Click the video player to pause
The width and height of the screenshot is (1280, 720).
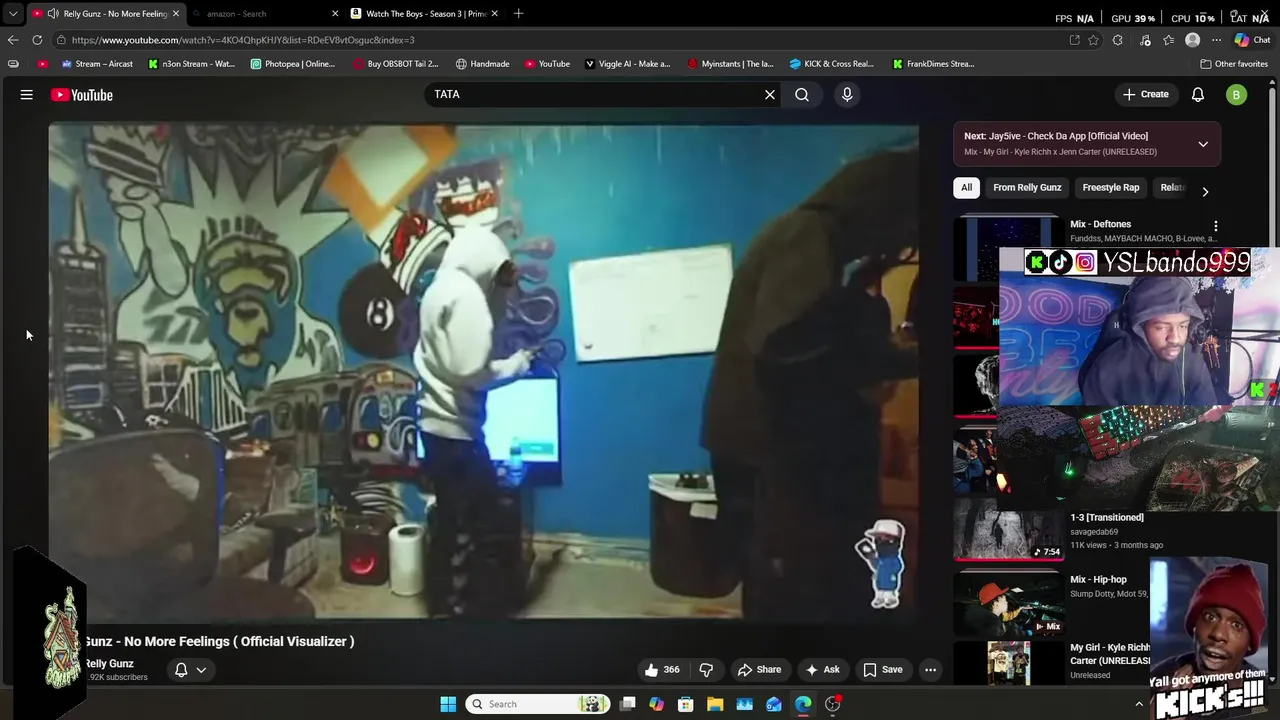click(x=483, y=371)
